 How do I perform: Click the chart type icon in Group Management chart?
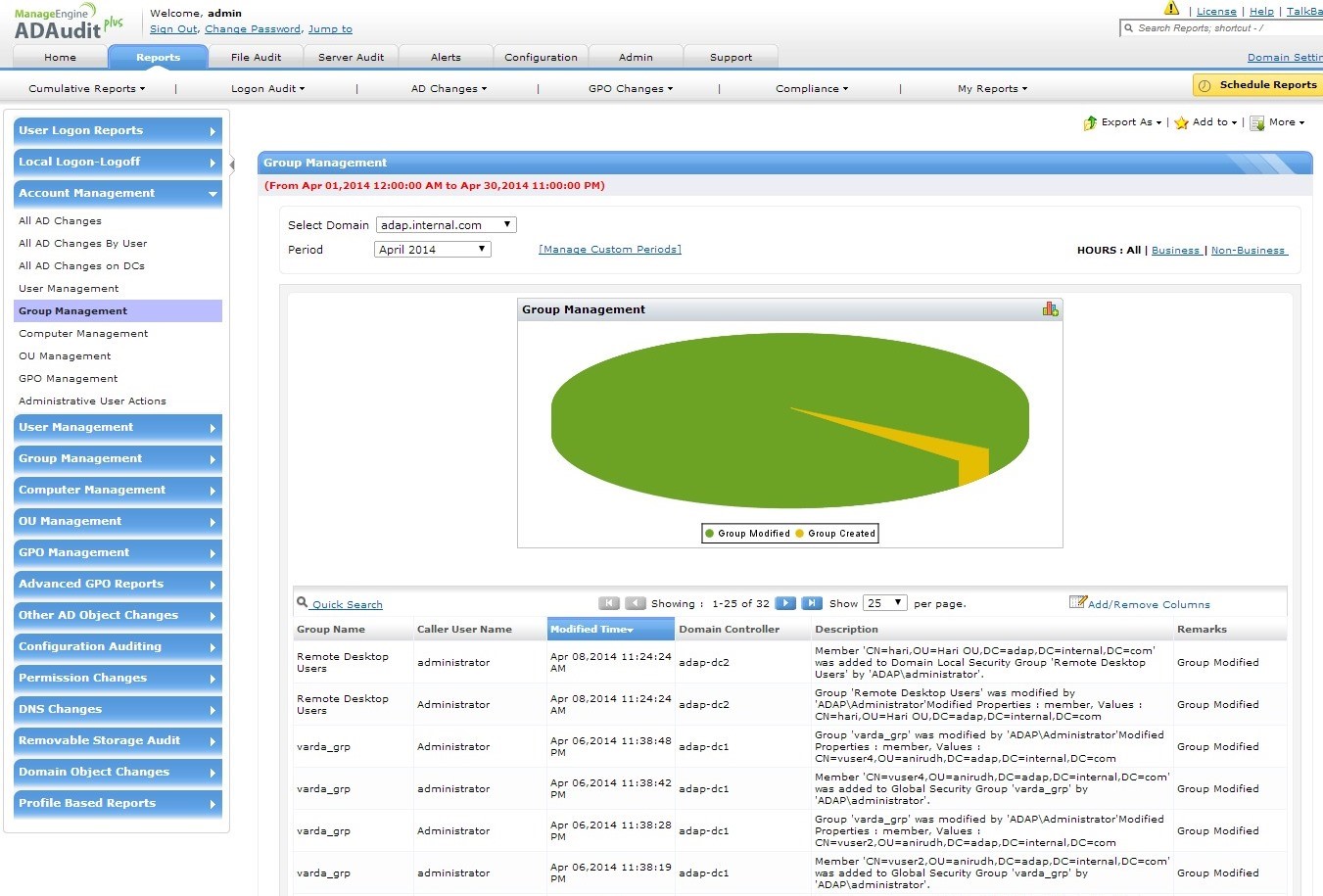[1050, 309]
